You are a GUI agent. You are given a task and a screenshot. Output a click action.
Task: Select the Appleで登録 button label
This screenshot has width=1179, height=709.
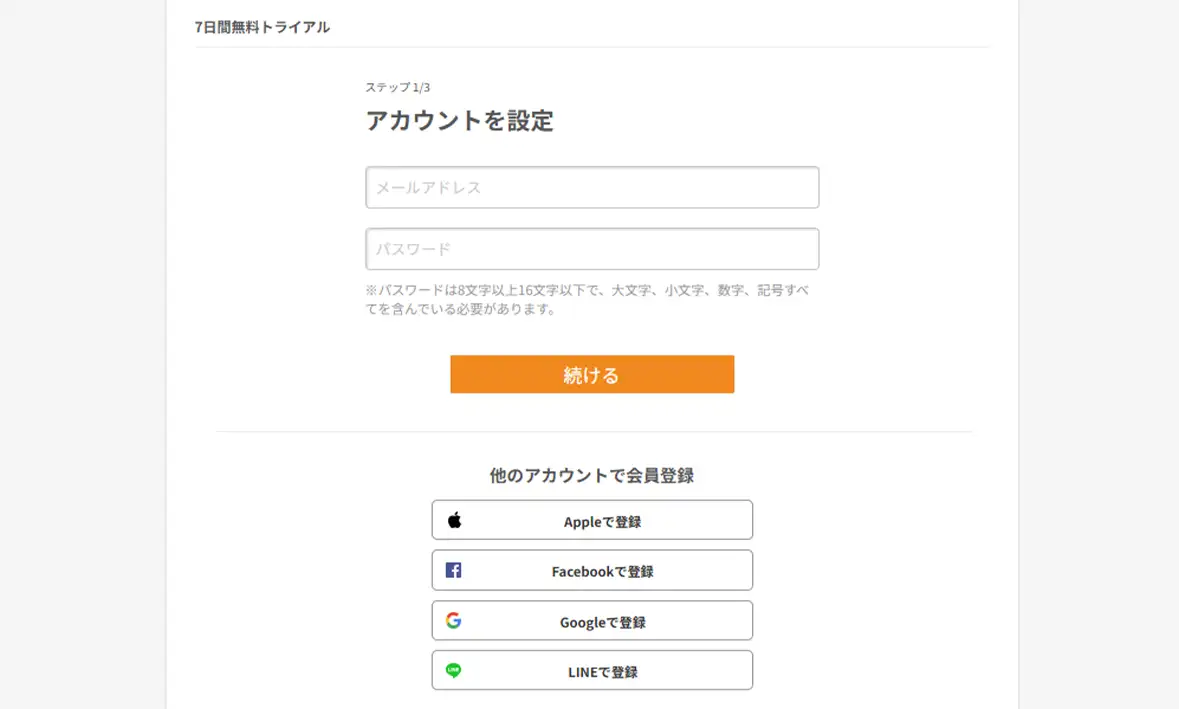pyautogui.click(x=602, y=521)
